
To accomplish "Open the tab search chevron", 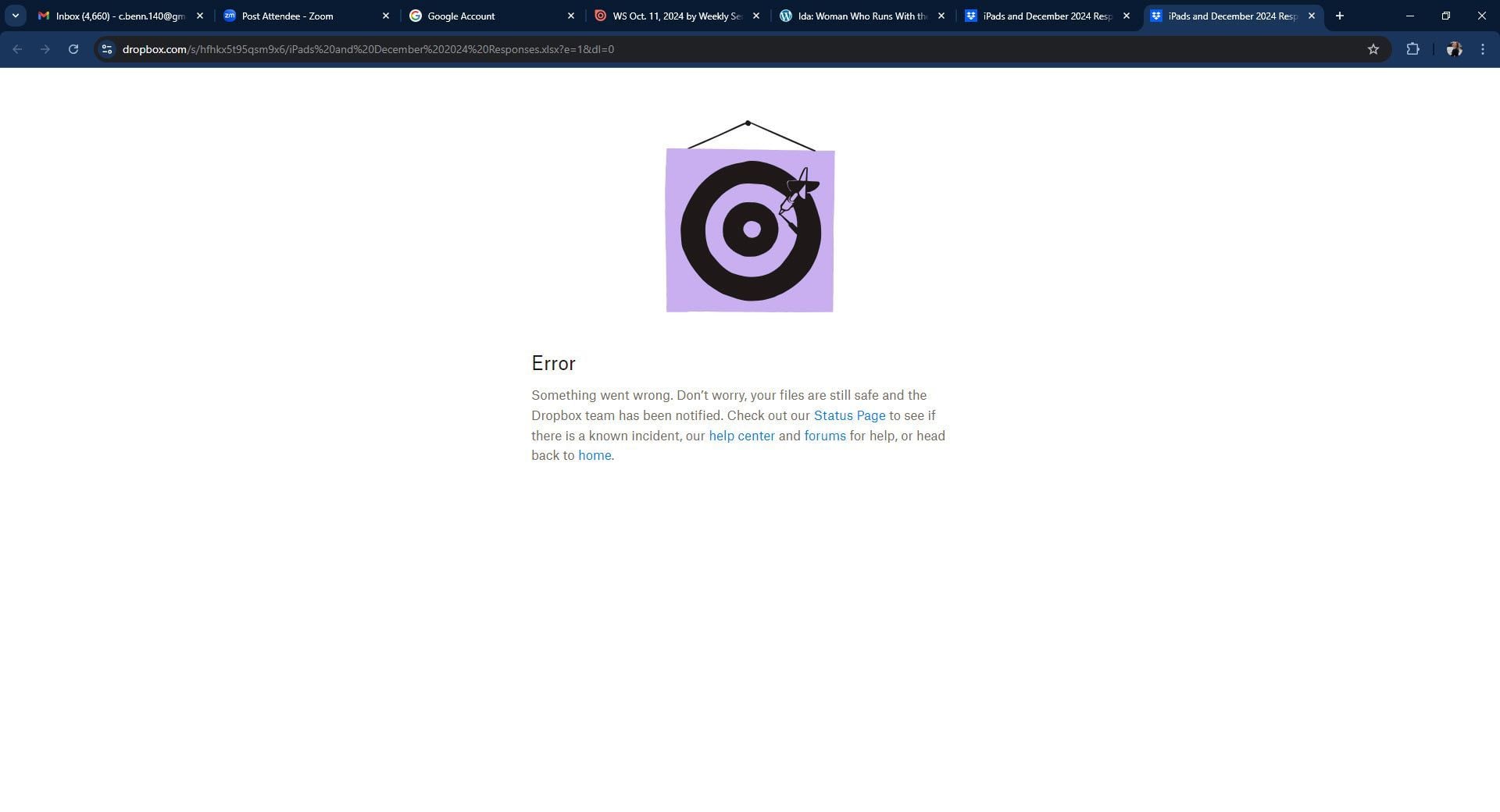I will click(15, 15).
